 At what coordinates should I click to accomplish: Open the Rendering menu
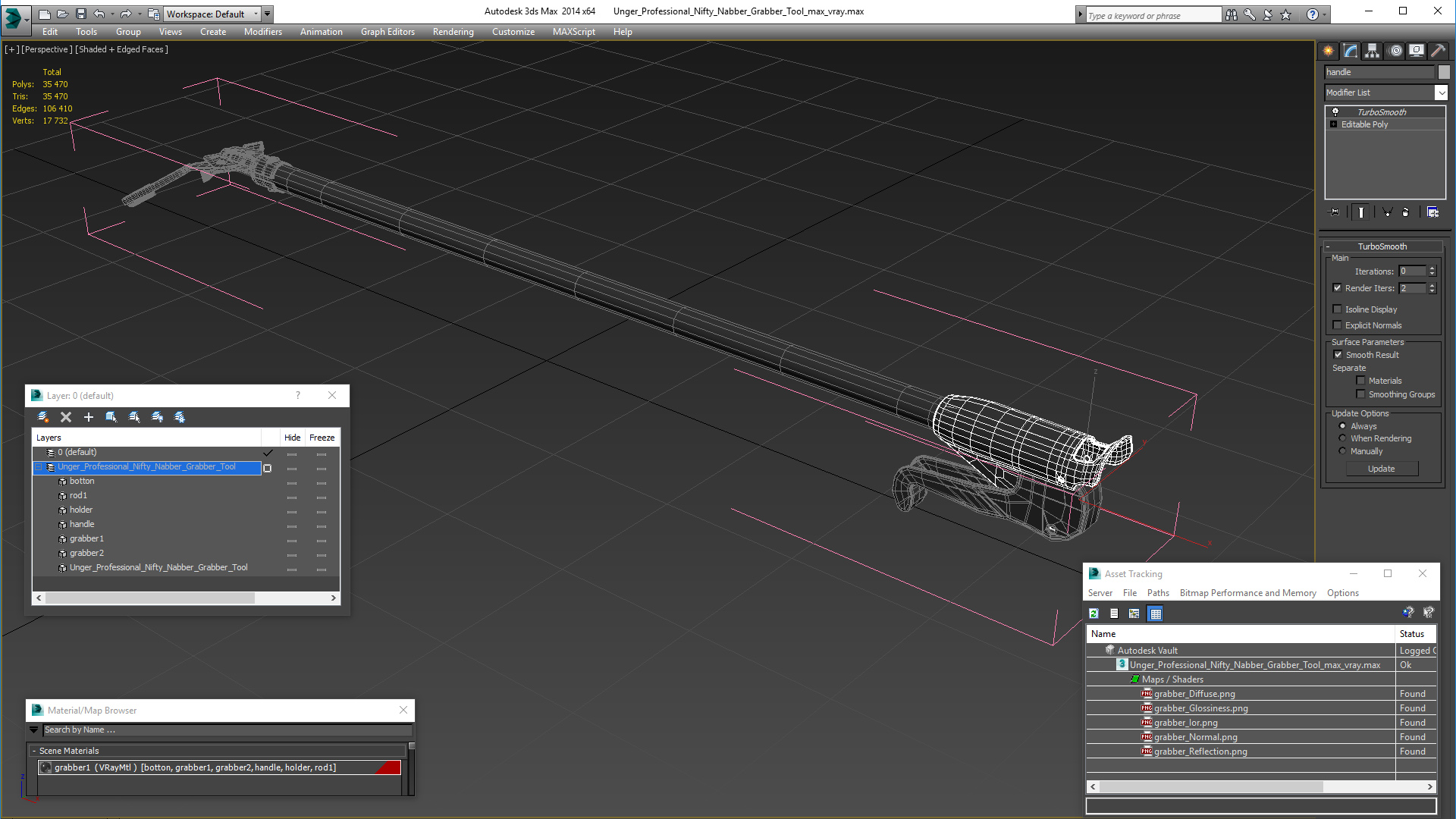coord(453,32)
